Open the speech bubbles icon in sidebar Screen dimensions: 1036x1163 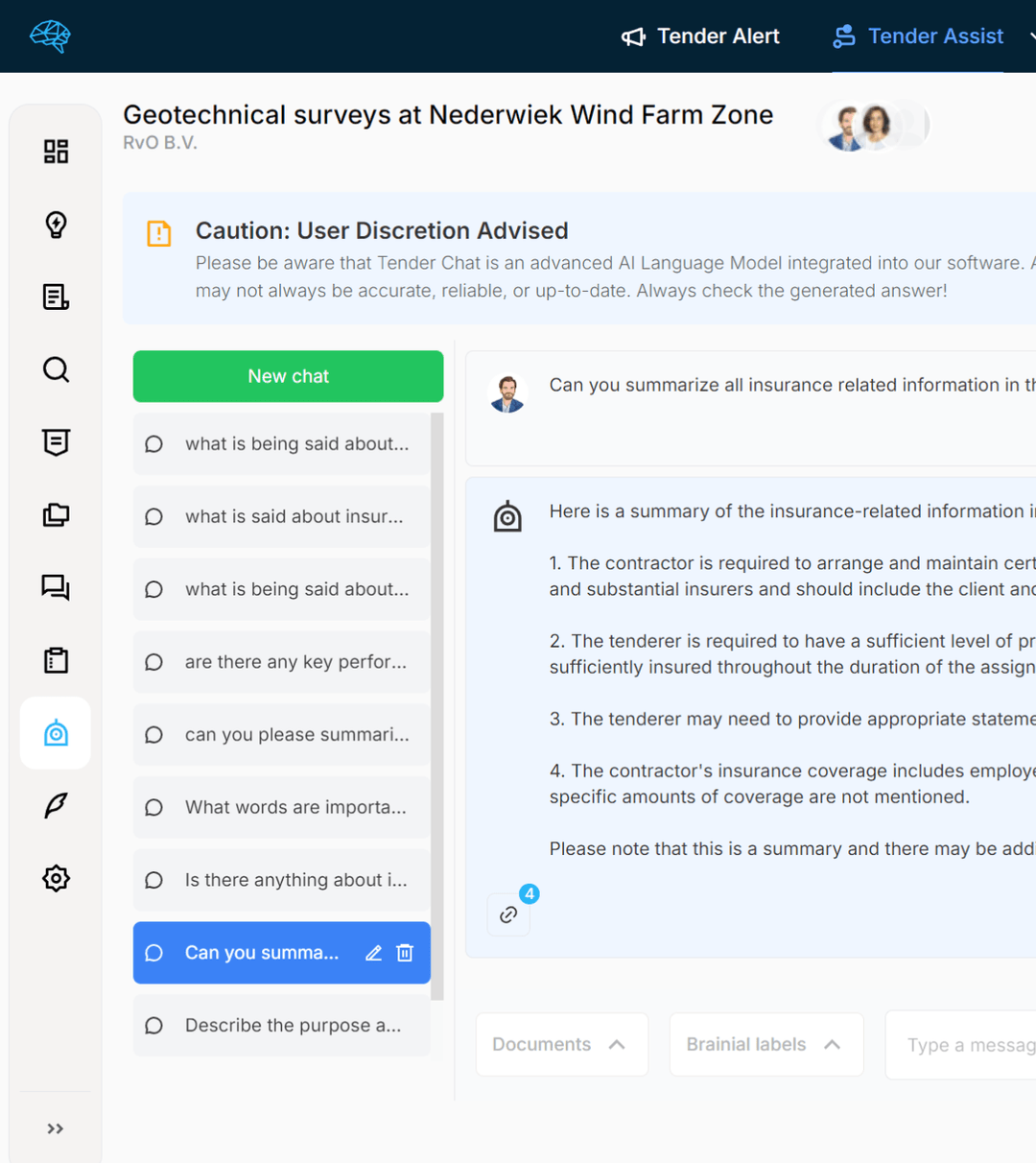[x=56, y=587]
